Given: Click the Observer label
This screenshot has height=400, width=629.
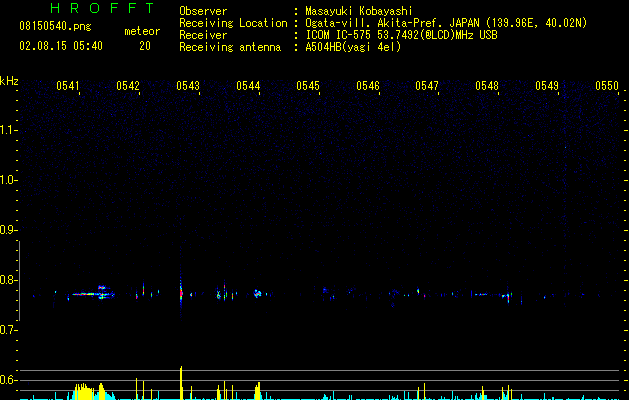Looking at the screenshot, I should [x=203, y=11].
